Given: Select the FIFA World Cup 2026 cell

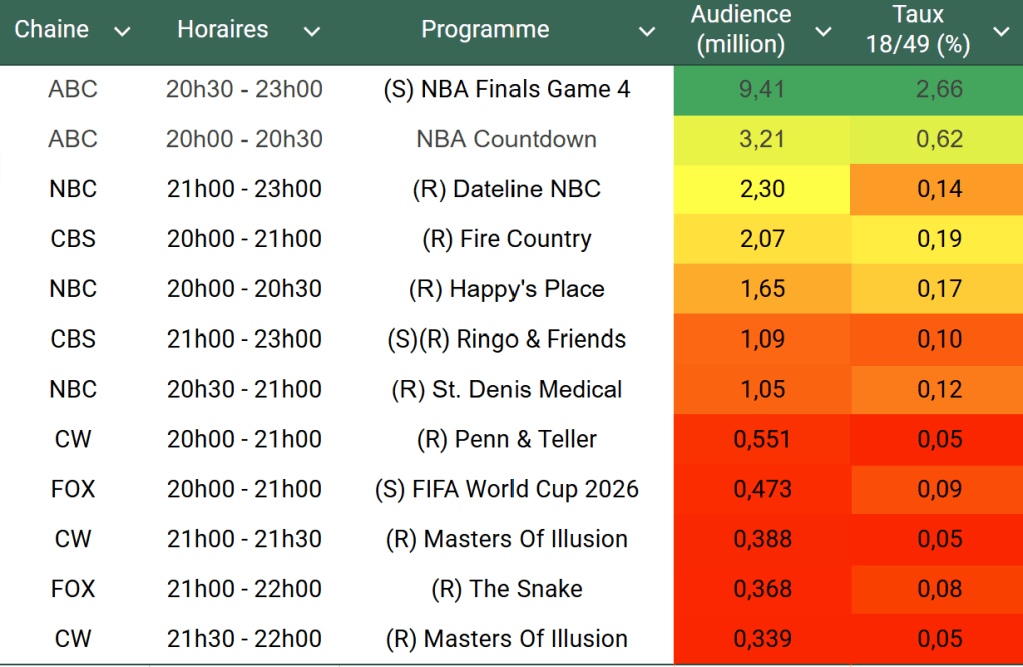Looking at the screenshot, I should tap(507, 489).
